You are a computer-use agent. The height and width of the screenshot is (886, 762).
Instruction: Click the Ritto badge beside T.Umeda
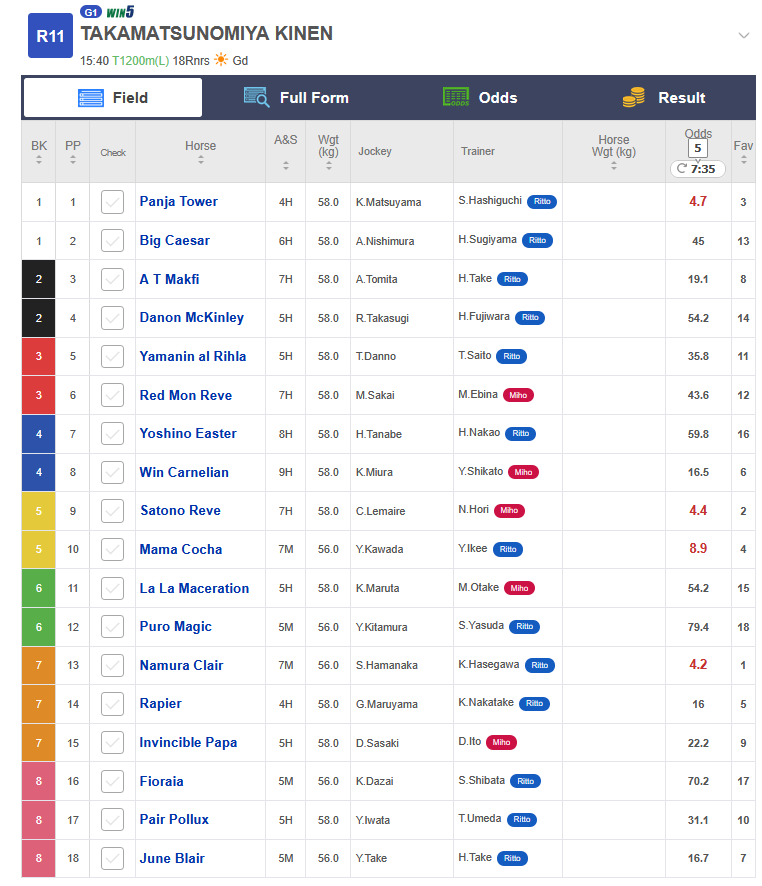(522, 820)
